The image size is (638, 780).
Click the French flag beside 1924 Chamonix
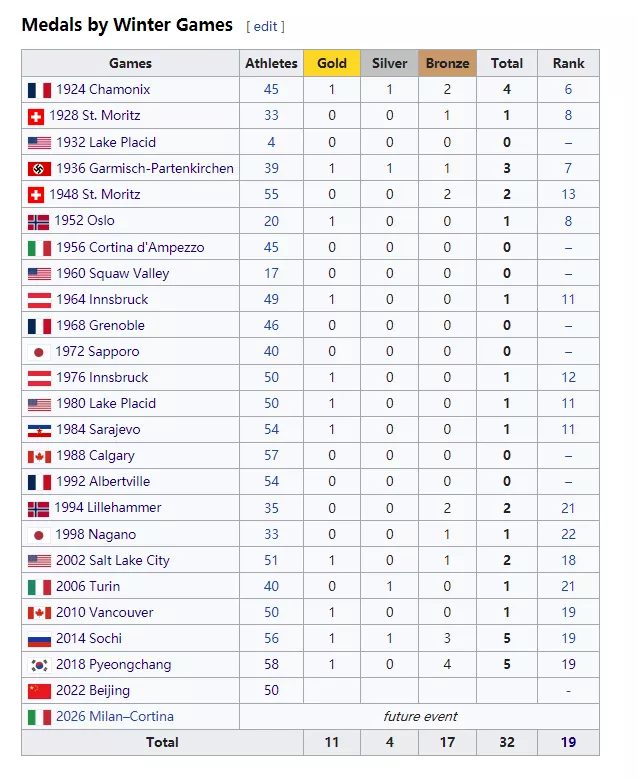(39, 90)
